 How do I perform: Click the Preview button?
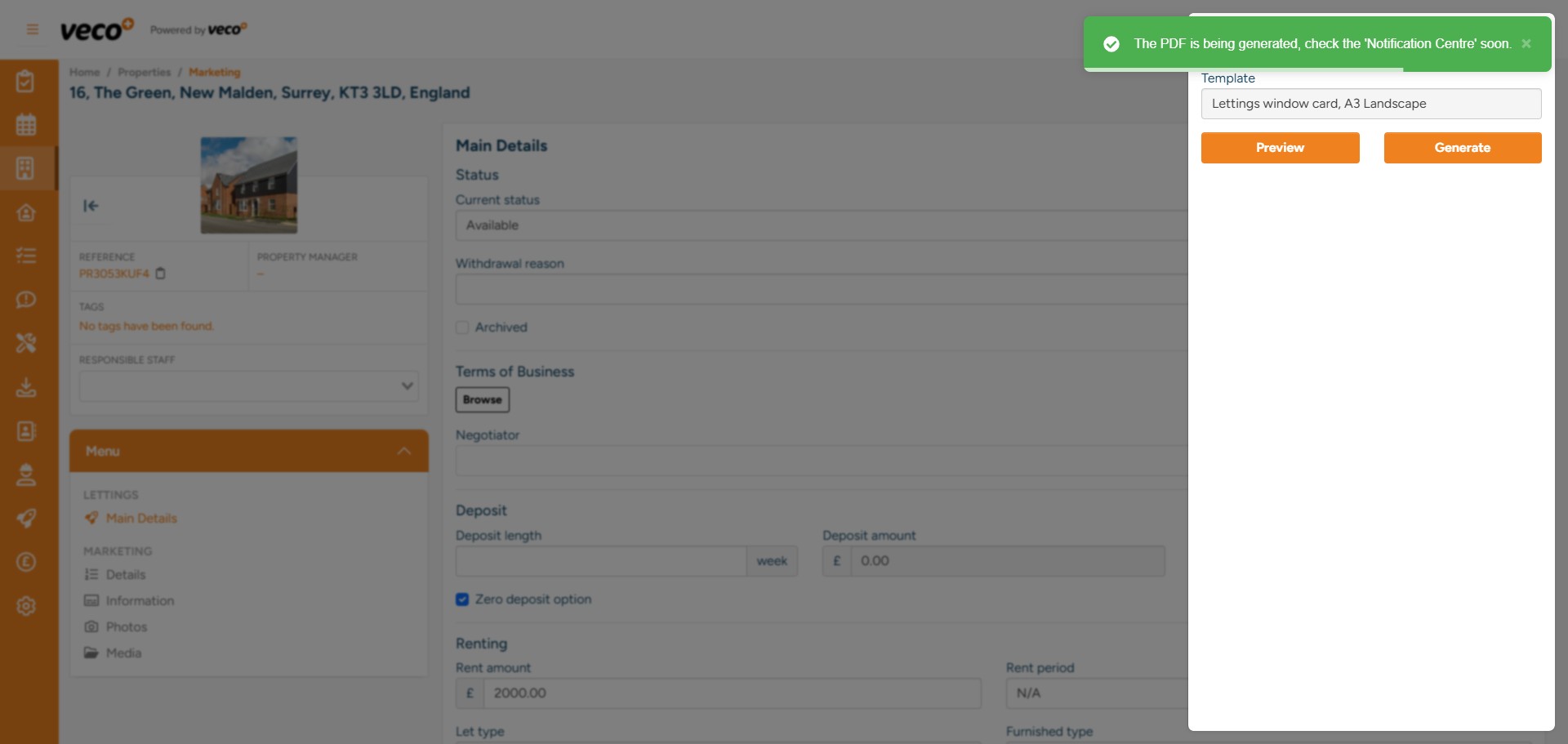1280,148
